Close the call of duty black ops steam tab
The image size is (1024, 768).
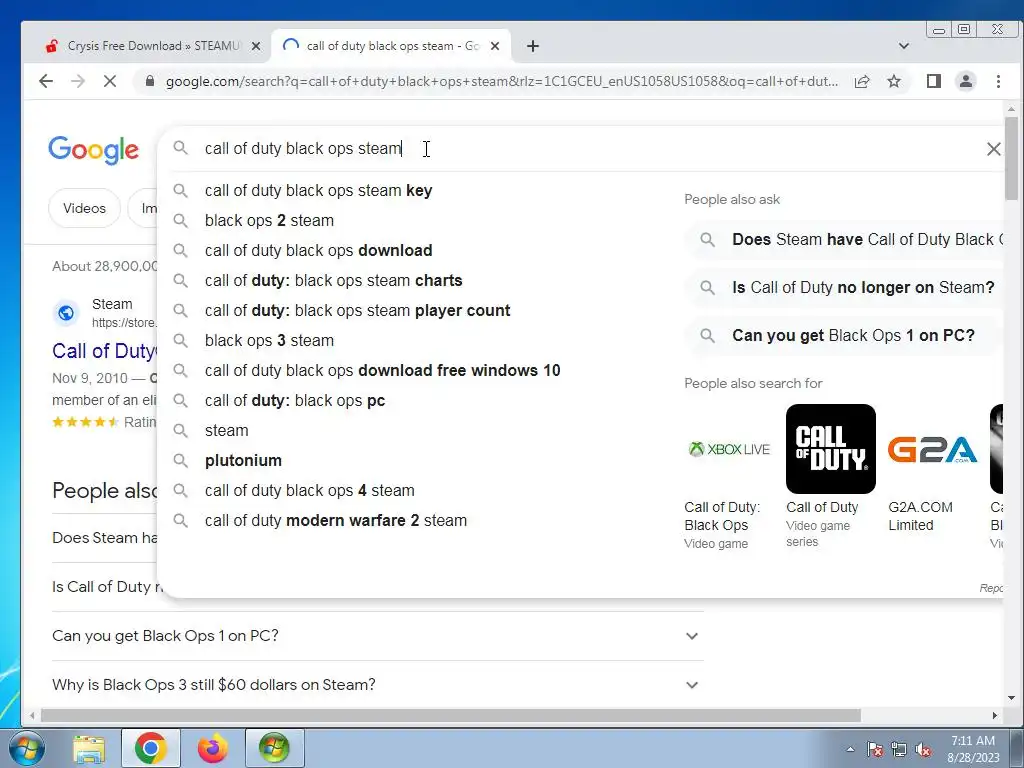tap(495, 46)
